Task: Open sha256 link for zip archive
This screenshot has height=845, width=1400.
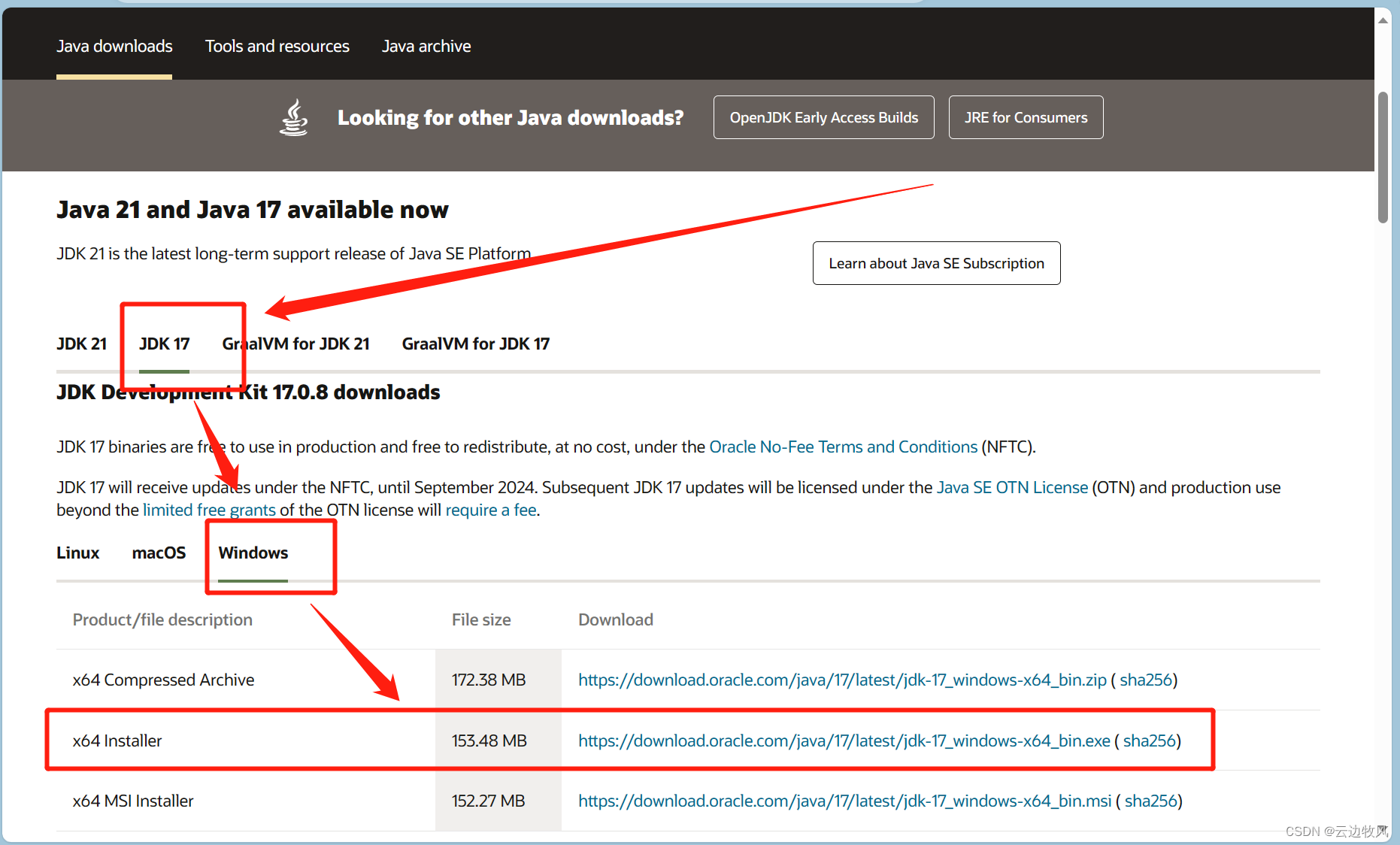Action: click(1146, 680)
